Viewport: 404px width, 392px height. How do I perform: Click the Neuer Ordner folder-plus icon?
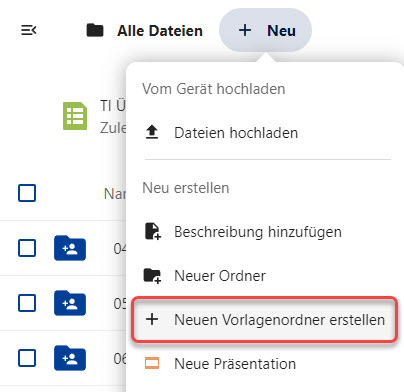coord(152,276)
